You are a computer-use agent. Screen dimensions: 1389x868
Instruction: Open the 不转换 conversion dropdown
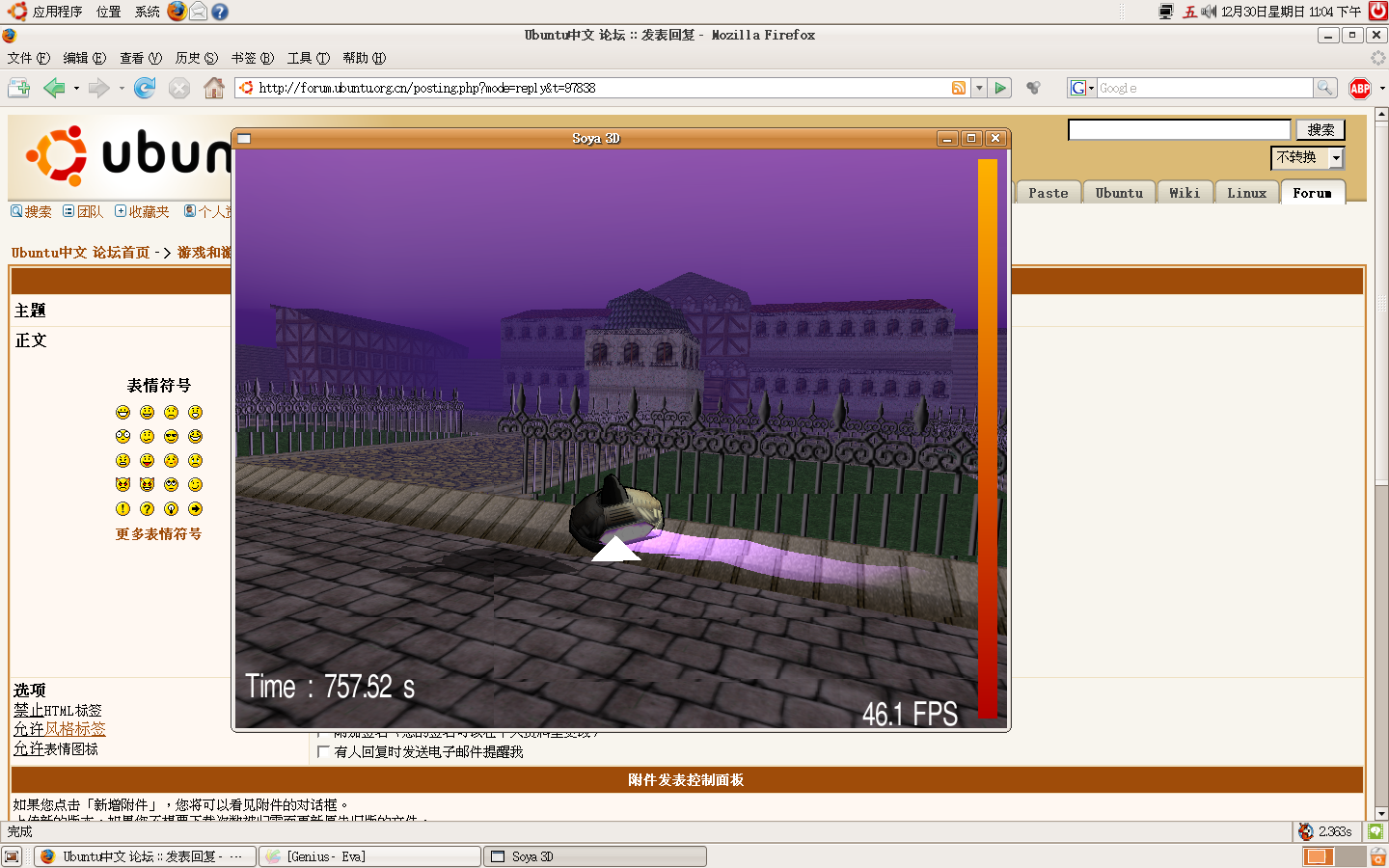pos(1307,157)
